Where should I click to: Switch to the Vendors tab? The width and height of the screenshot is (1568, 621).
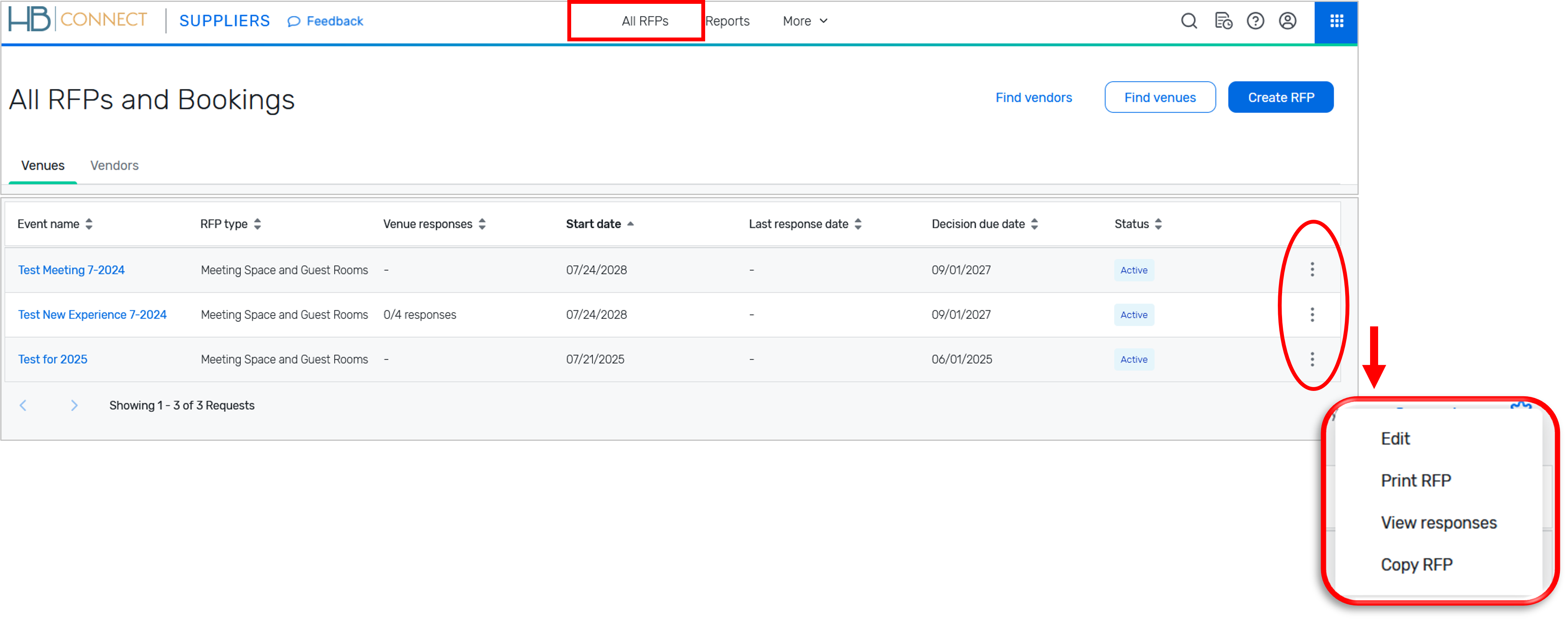114,165
